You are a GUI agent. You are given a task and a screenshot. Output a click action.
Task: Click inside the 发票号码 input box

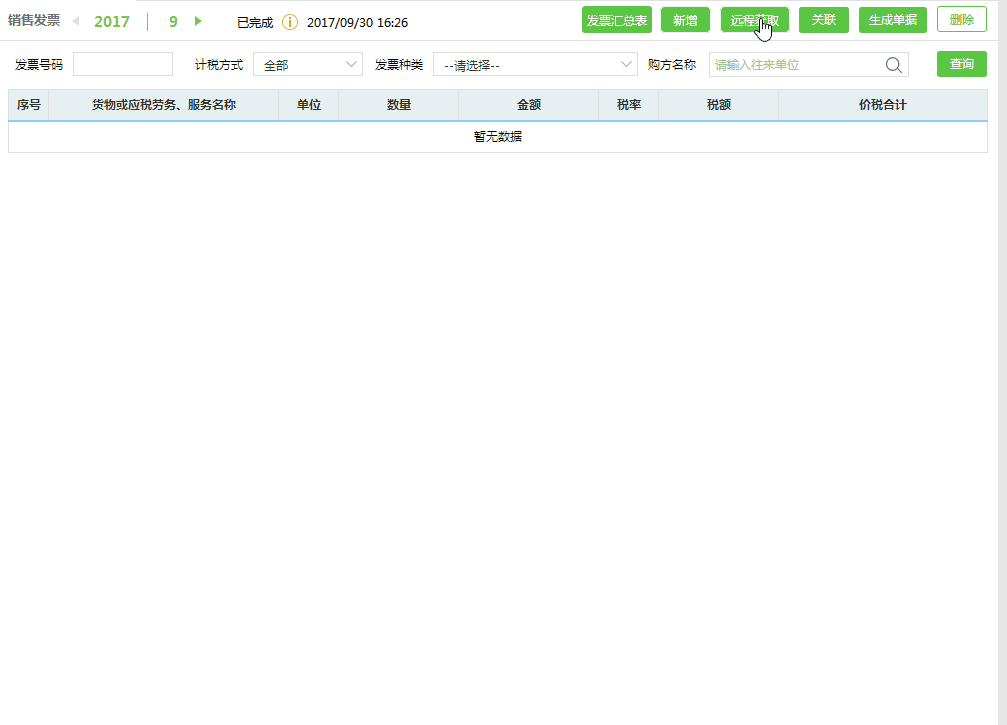point(122,63)
